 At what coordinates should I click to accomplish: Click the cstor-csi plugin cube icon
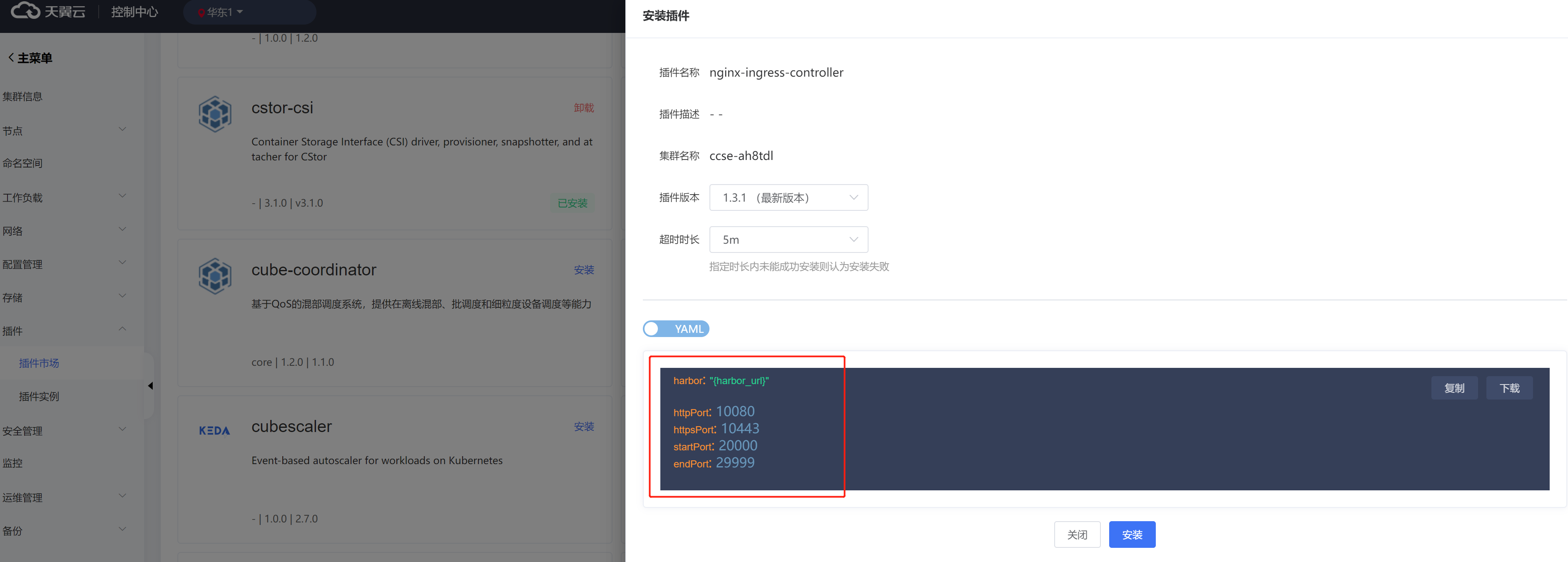pyautogui.click(x=215, y=114)
